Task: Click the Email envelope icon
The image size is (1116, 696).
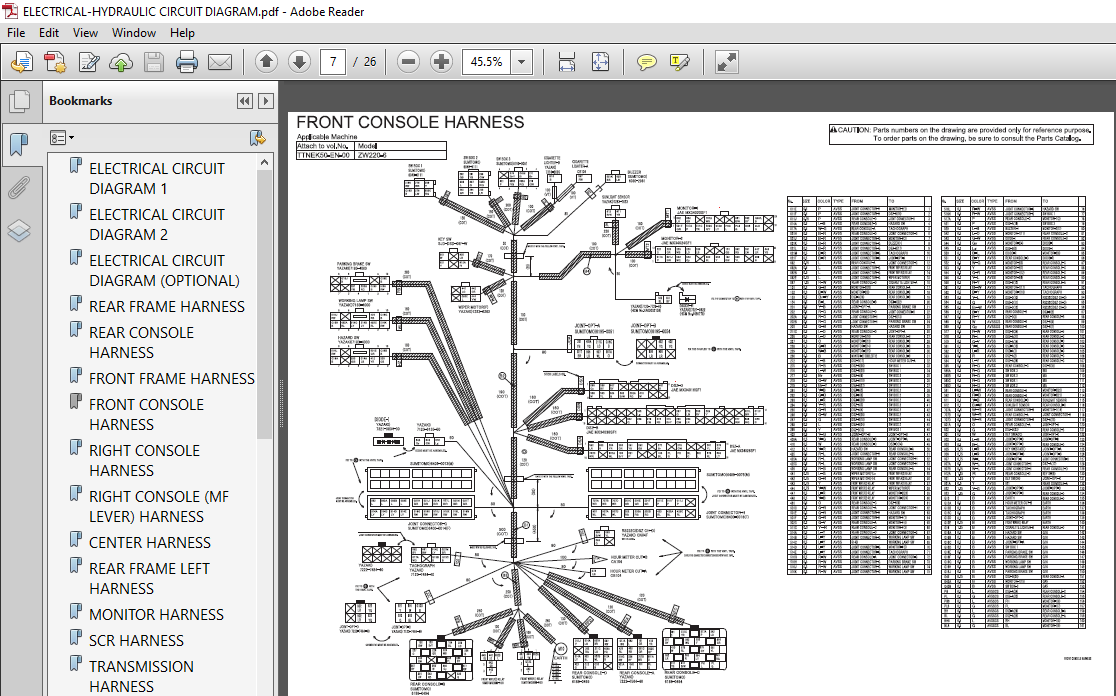Action: pos(220,63)
